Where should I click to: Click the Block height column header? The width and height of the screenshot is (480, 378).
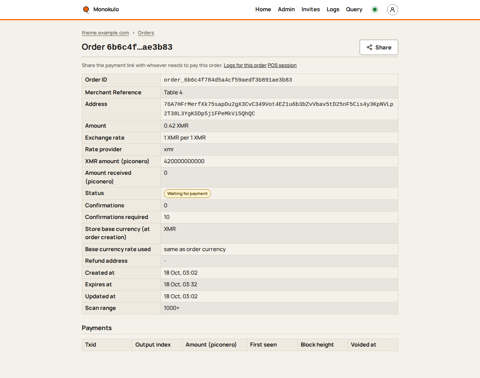(317, 345)
